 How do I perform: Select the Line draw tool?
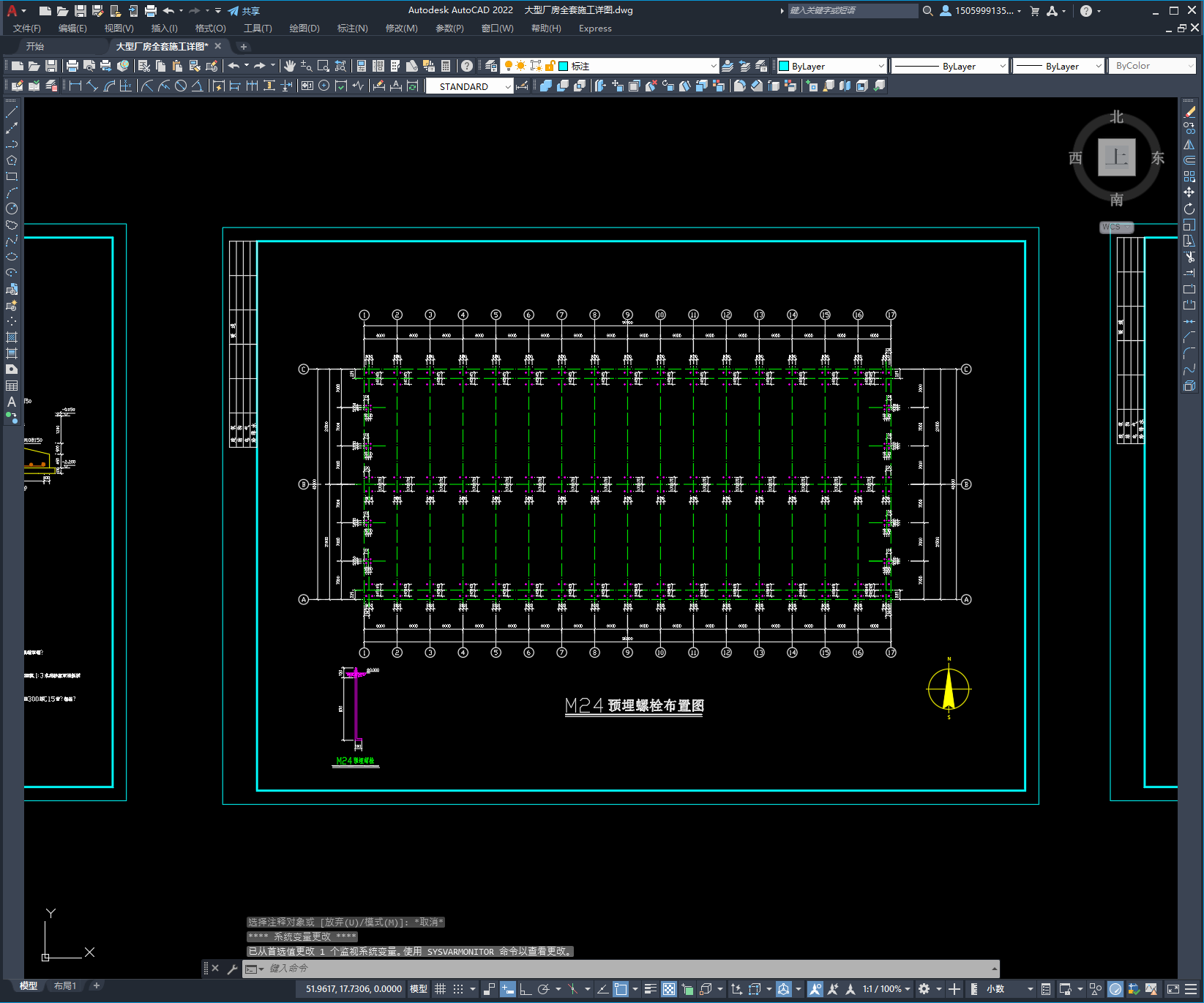click(12, 113)
